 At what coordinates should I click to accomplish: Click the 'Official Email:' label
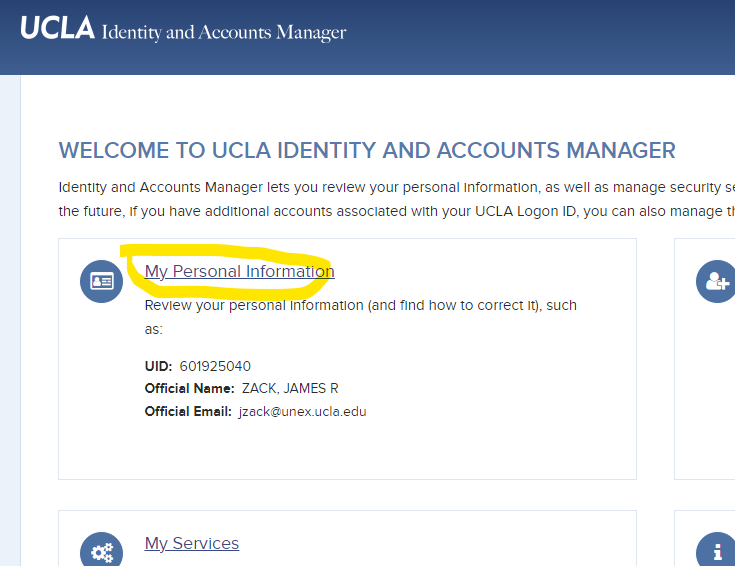coord(188,412)
